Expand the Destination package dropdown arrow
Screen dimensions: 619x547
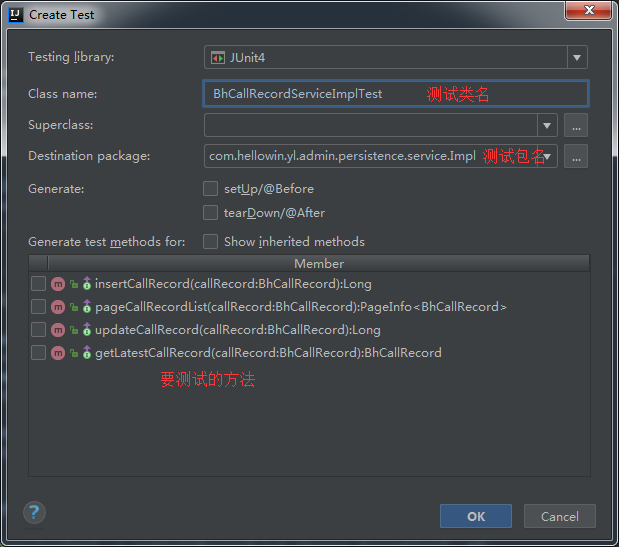546,156
